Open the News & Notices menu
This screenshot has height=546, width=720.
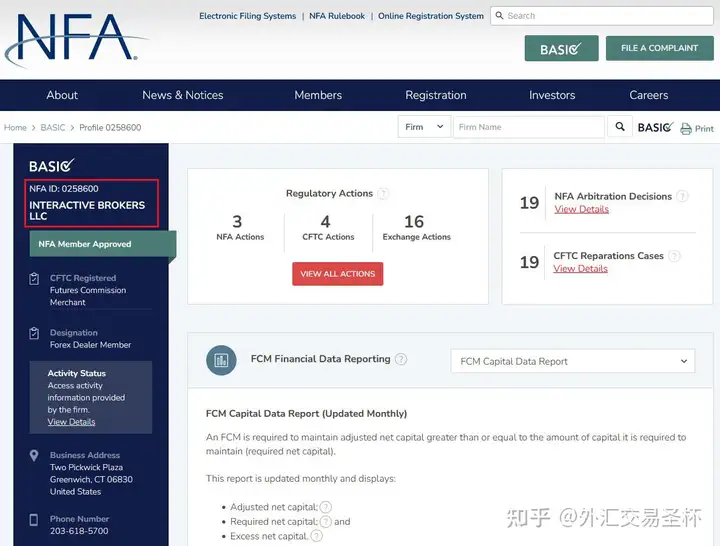point(183,95)
